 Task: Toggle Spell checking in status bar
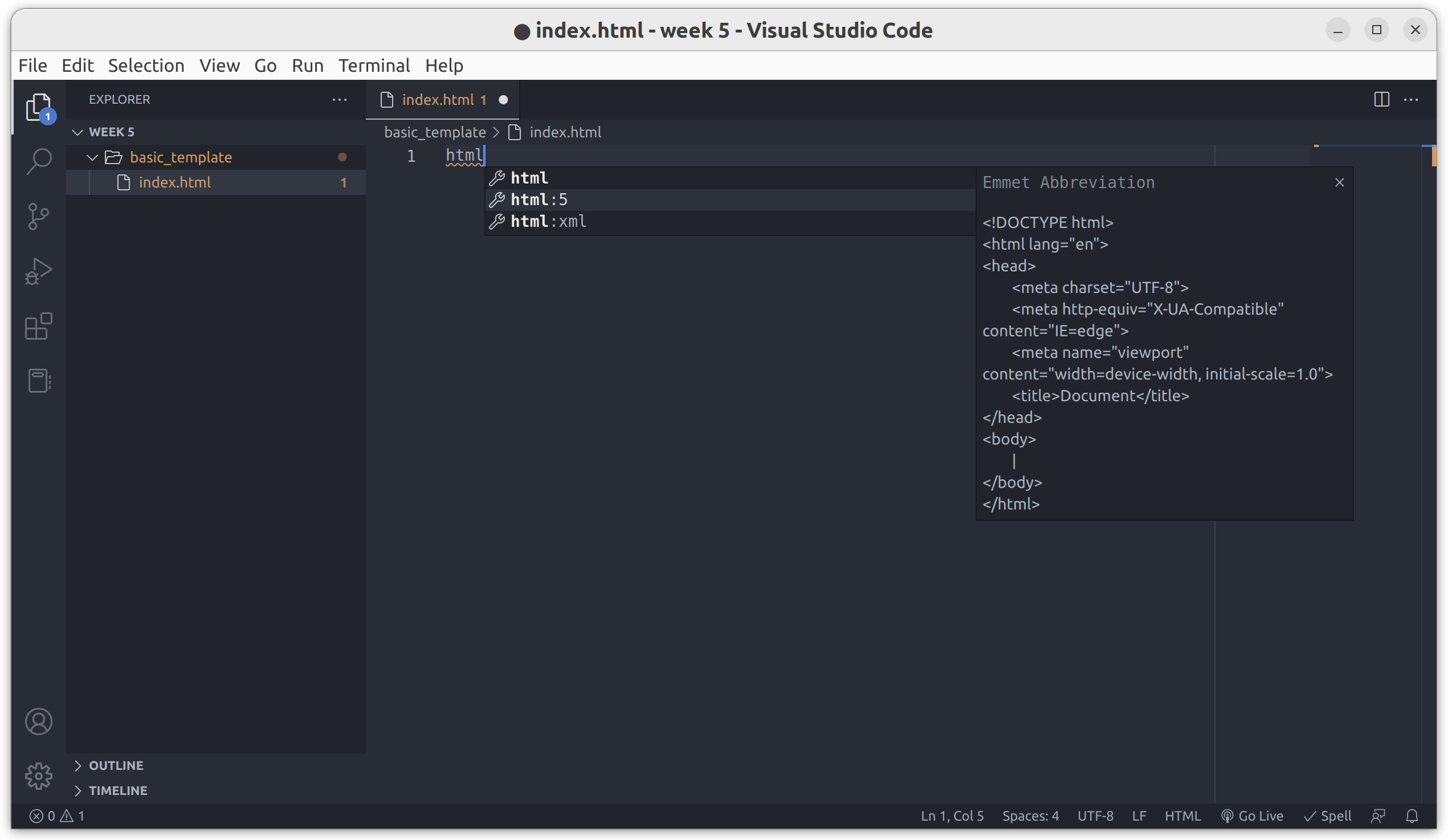click(x=1328, y=816)
